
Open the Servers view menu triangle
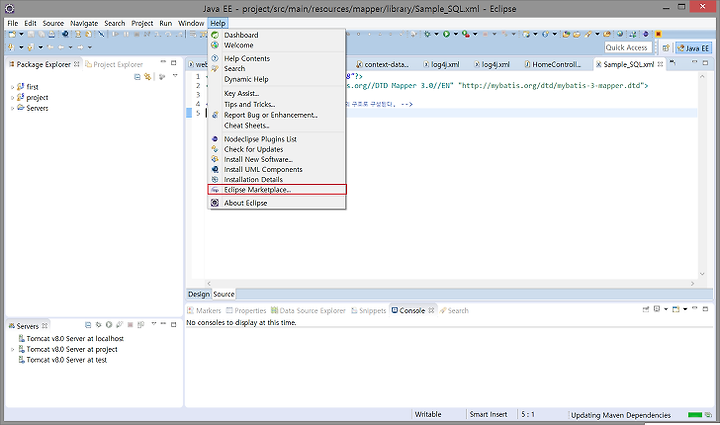point(154,324)
